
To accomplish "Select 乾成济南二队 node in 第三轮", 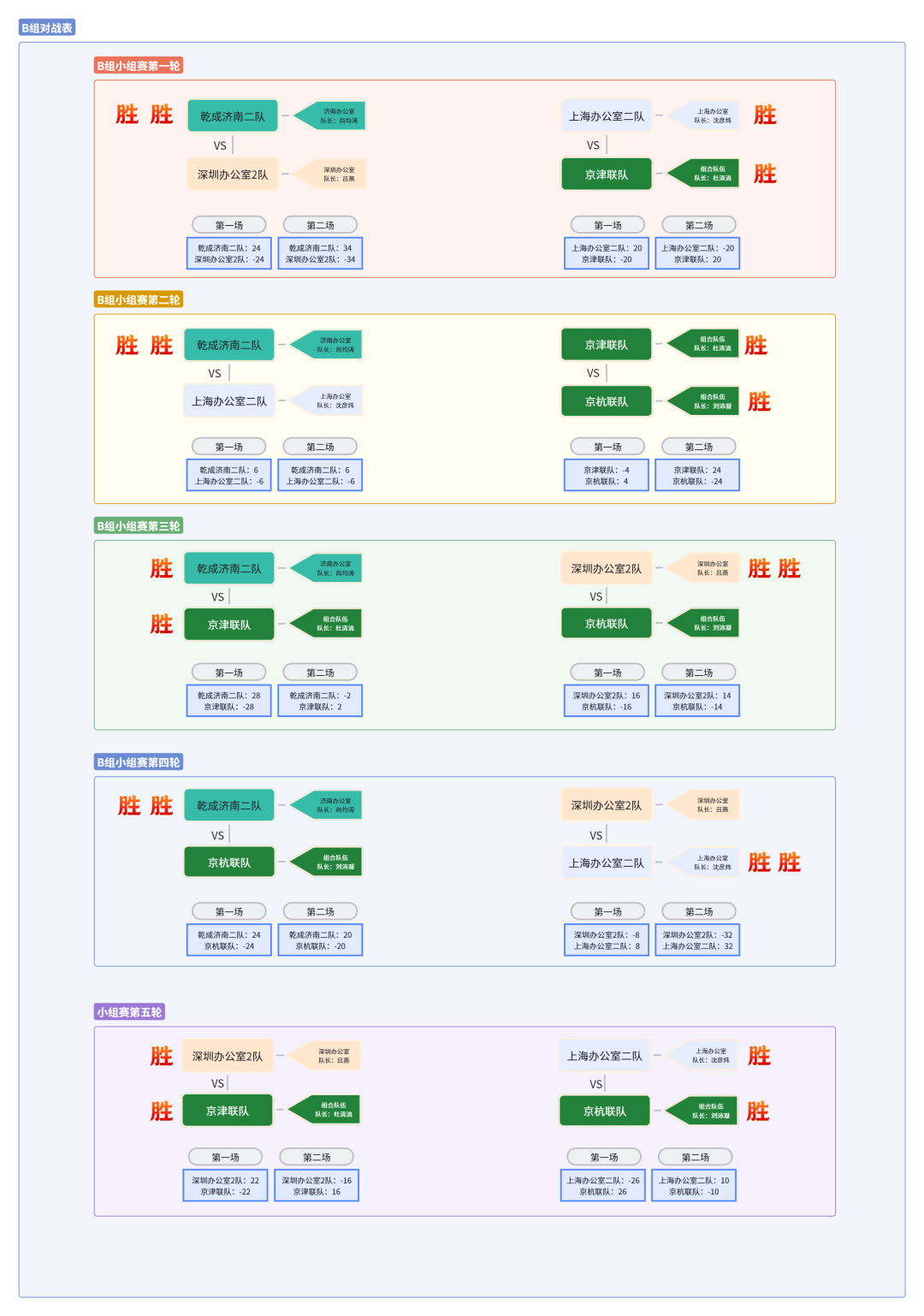I will (229, 569).
